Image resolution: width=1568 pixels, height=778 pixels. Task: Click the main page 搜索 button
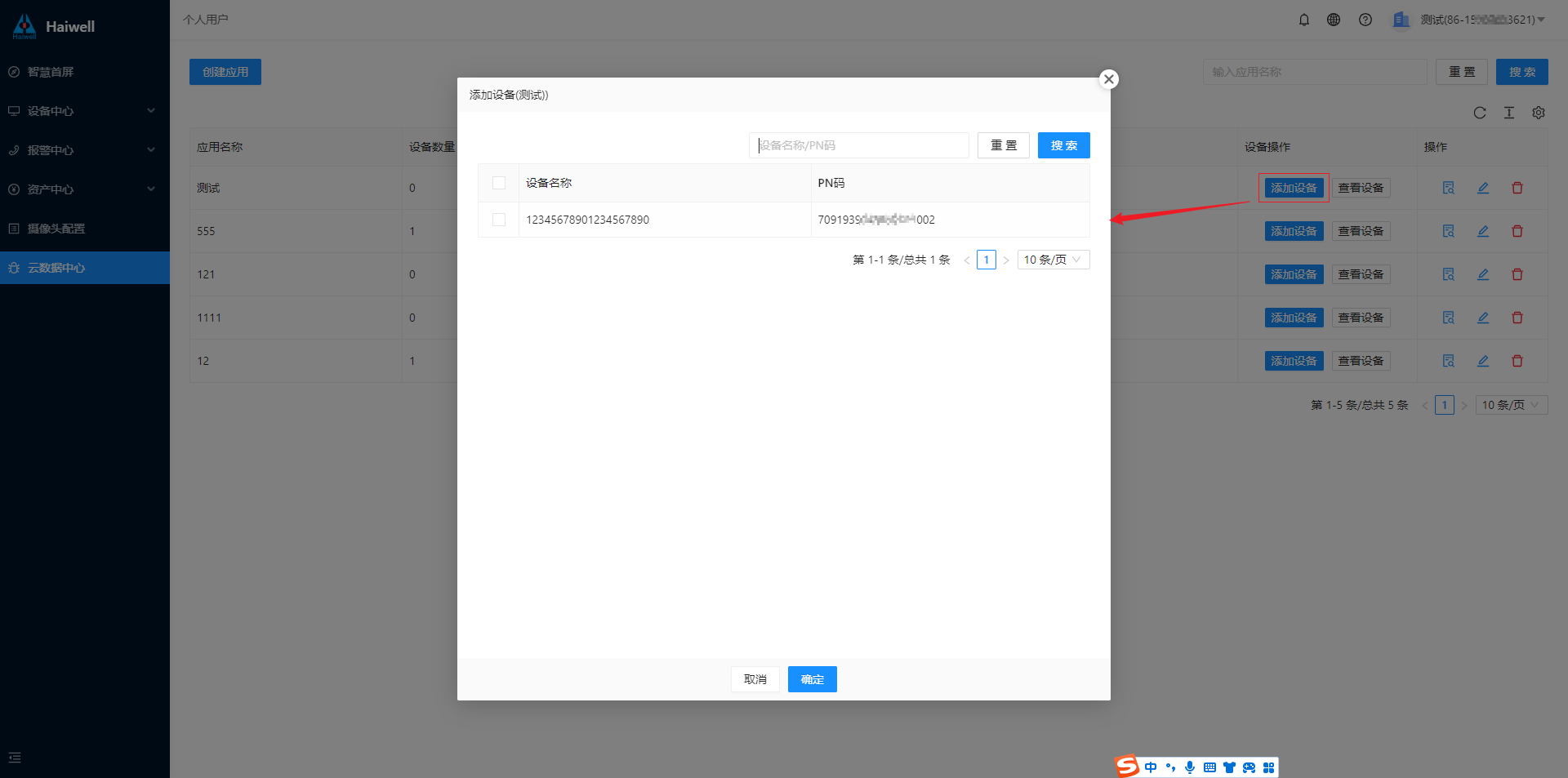[x=1522, y=72]
